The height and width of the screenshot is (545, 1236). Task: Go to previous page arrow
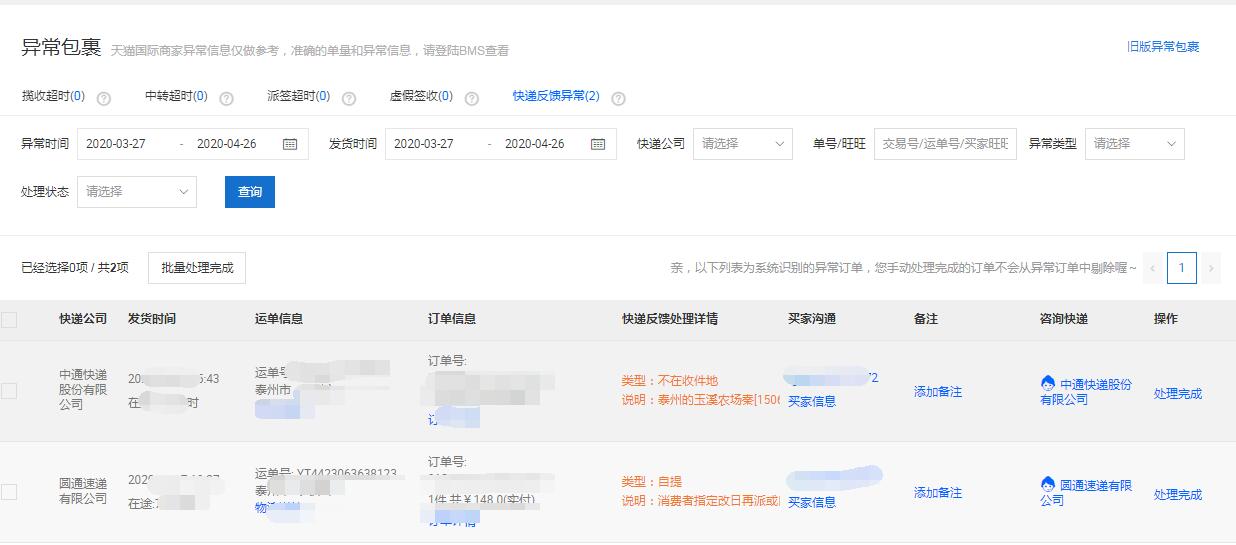[1152, 268]
